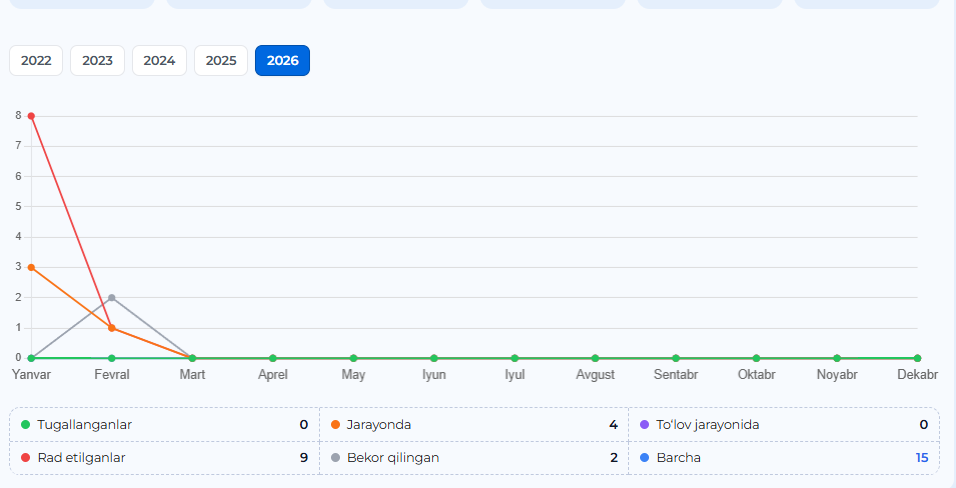Switch to the 2022 year tab
The width and height of the screenshot is (956, 488).
pos(36,61)
